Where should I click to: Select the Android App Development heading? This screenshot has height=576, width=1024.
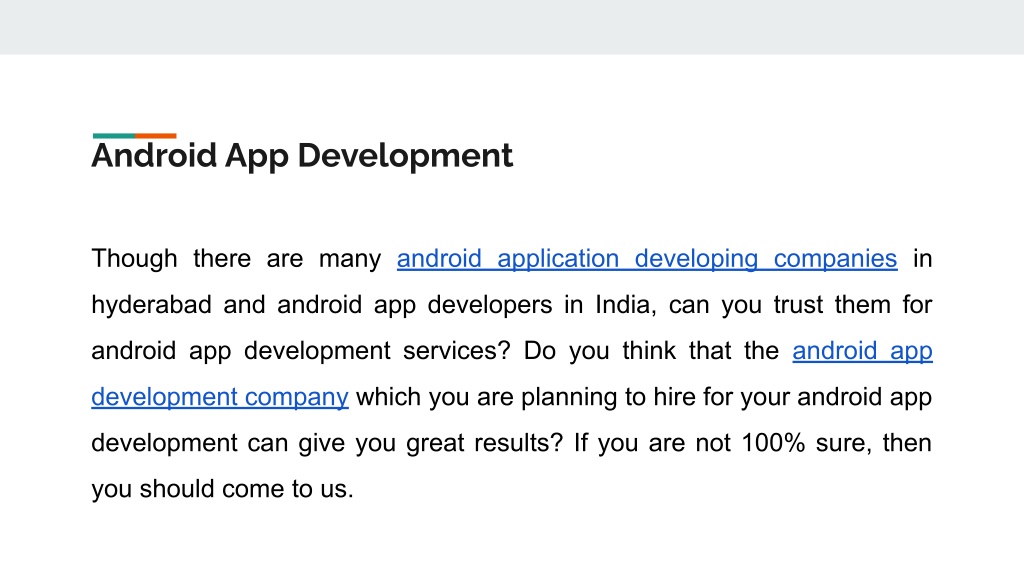click(302, 155)
